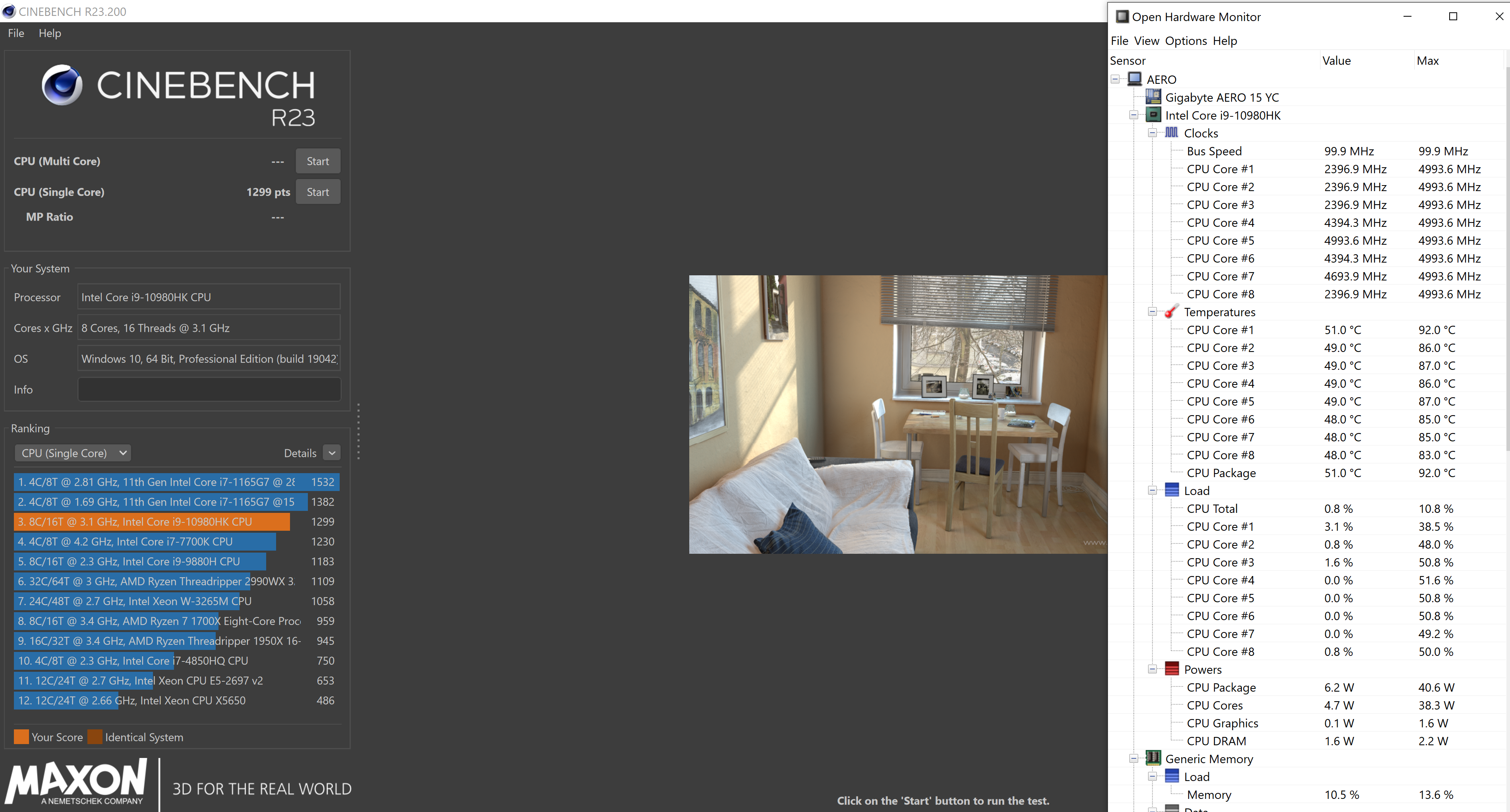Viewport: 1510px width, 812px height.
Task: Select ranking row 1 i7-1165G7 @ 2.81 GHz
Action: point(176,482)
